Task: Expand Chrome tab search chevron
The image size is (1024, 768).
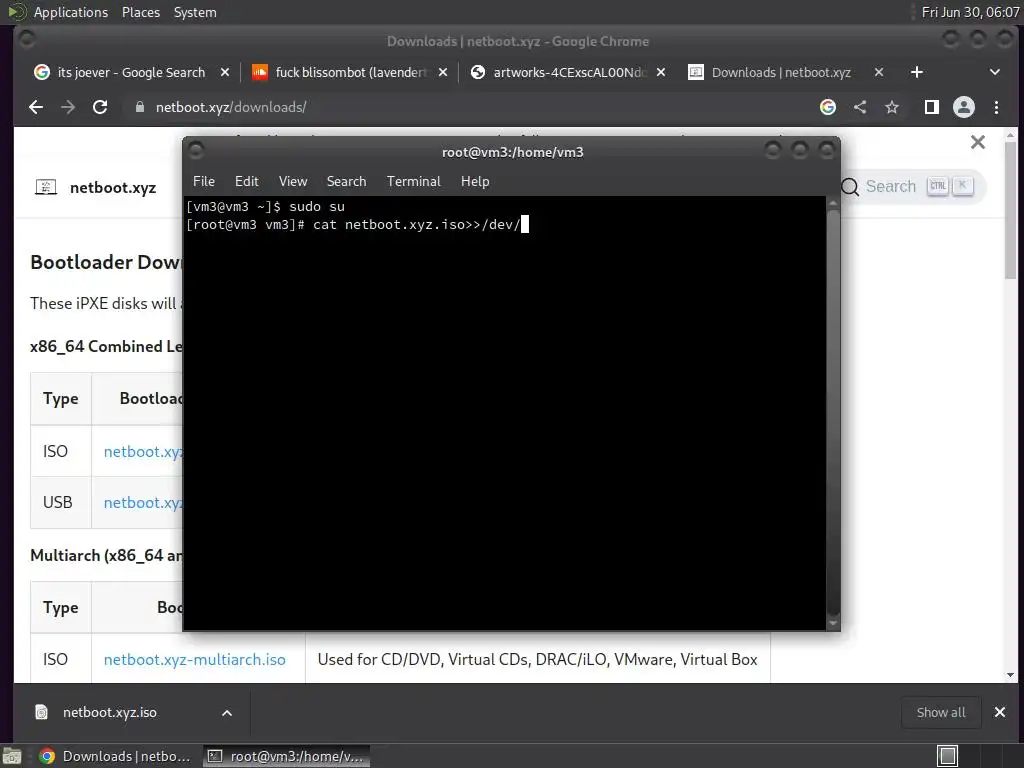Action: pyautogui.click(x=995, y=72)
